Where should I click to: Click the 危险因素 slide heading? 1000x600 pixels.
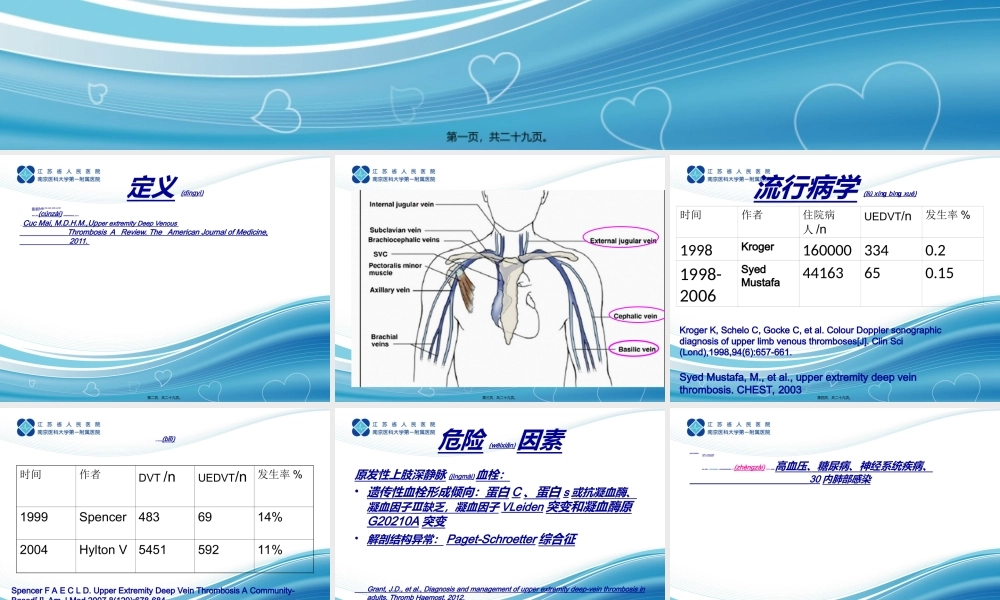pos(500,441)
